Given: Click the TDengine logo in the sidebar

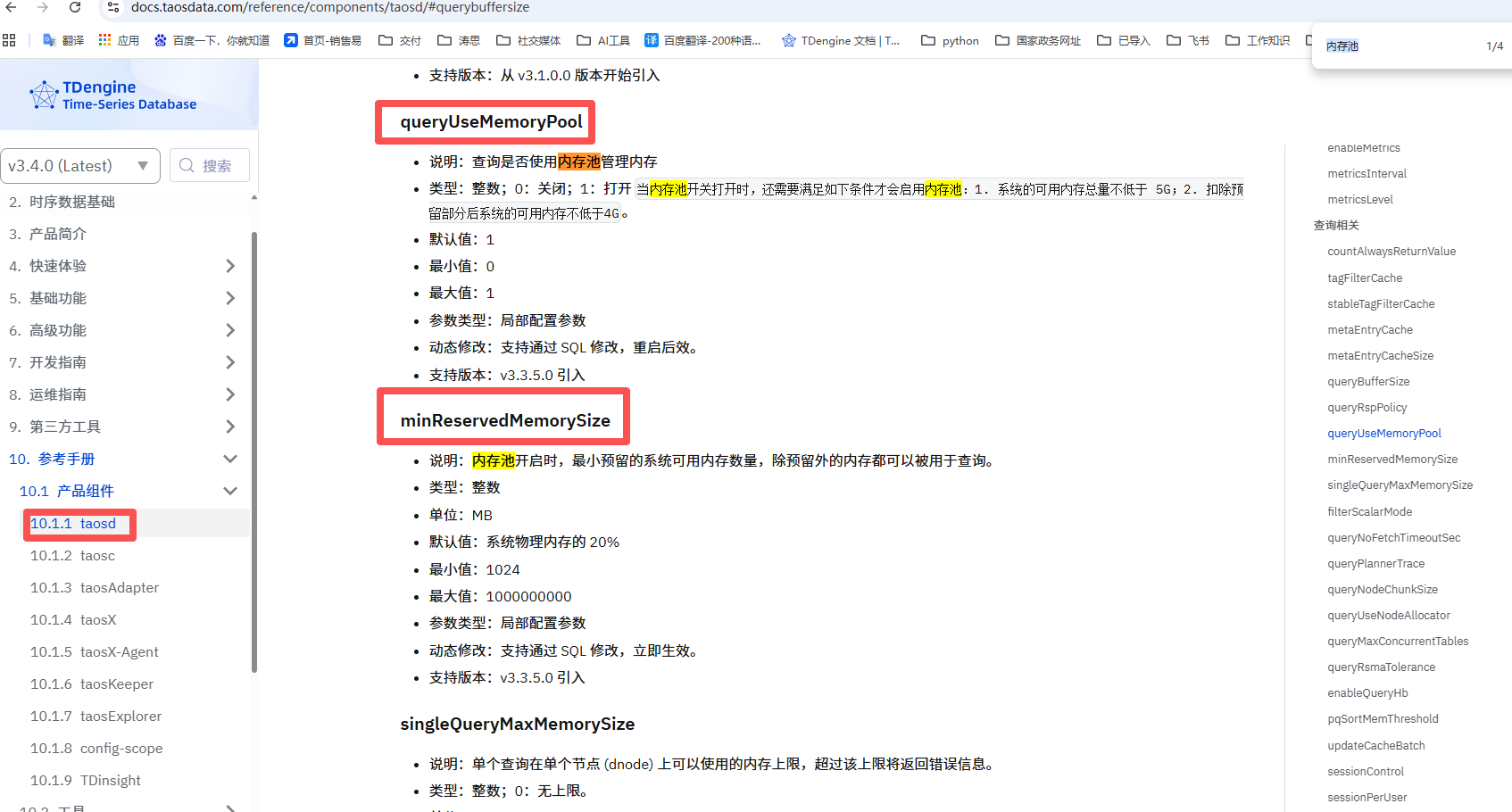Looking at the screenshot, I should tap(112, 95).
